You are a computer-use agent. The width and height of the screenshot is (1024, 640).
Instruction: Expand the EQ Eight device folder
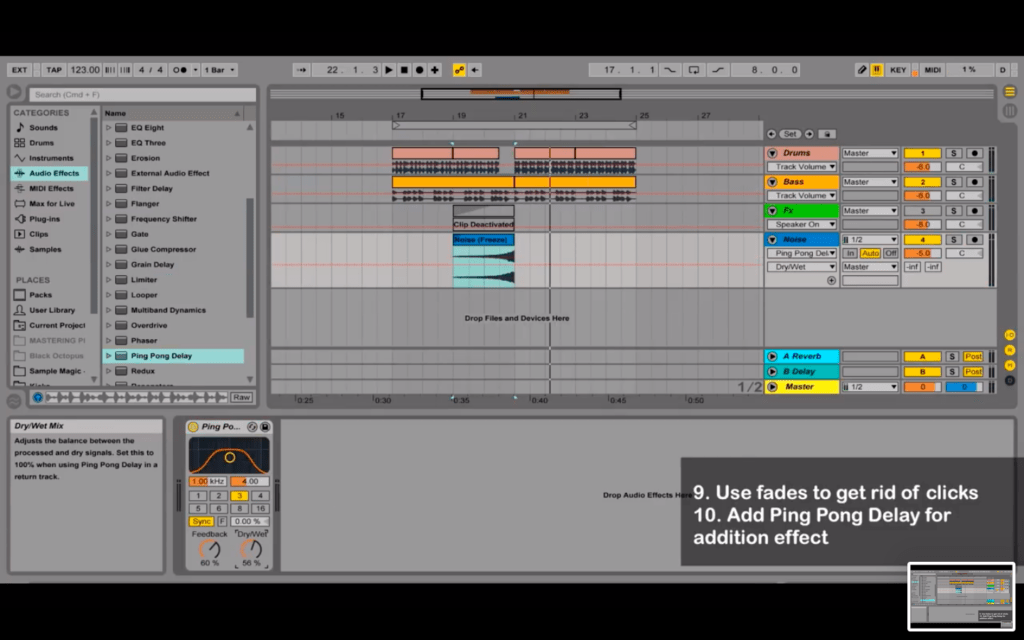[x=108, y=127]
